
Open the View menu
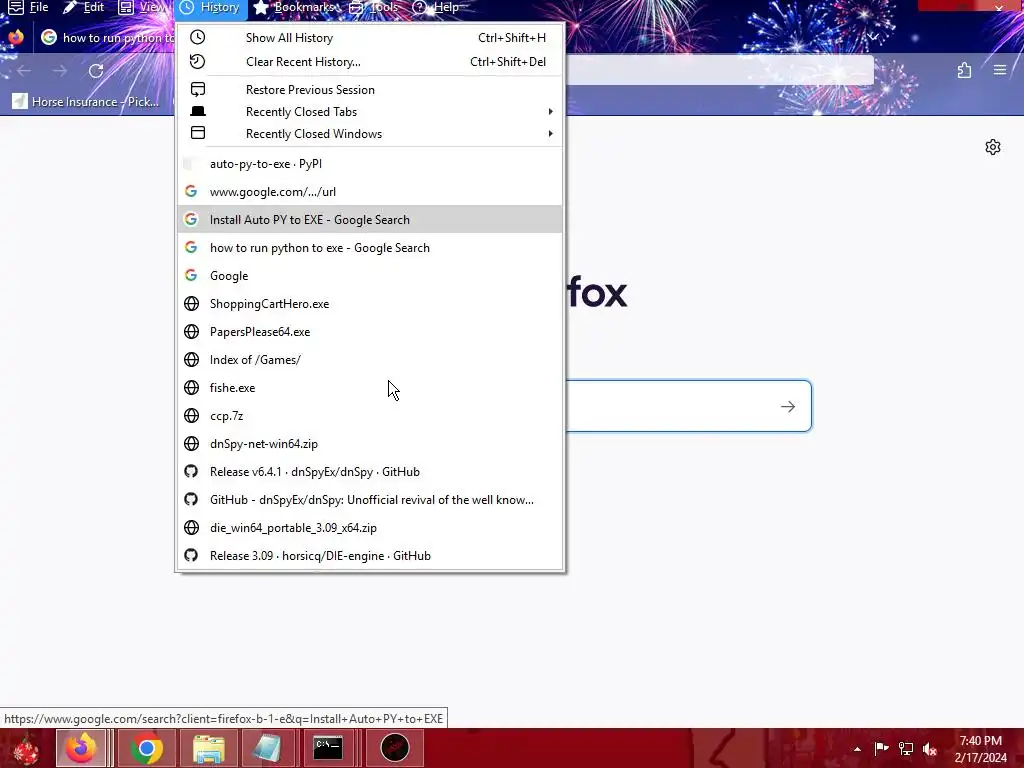click(x=144, y=7)
